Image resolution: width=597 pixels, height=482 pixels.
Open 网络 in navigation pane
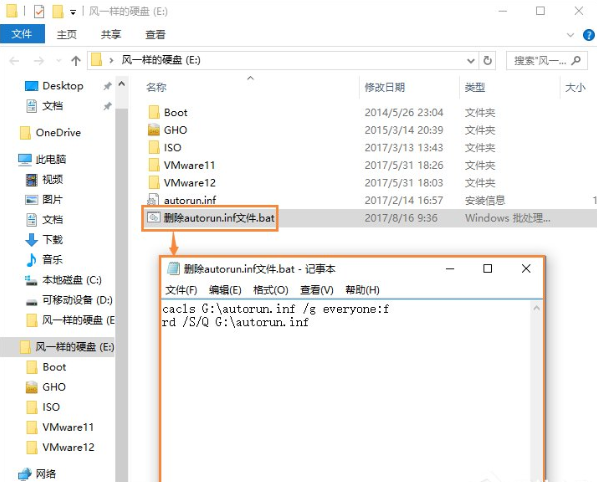(37, 474)
